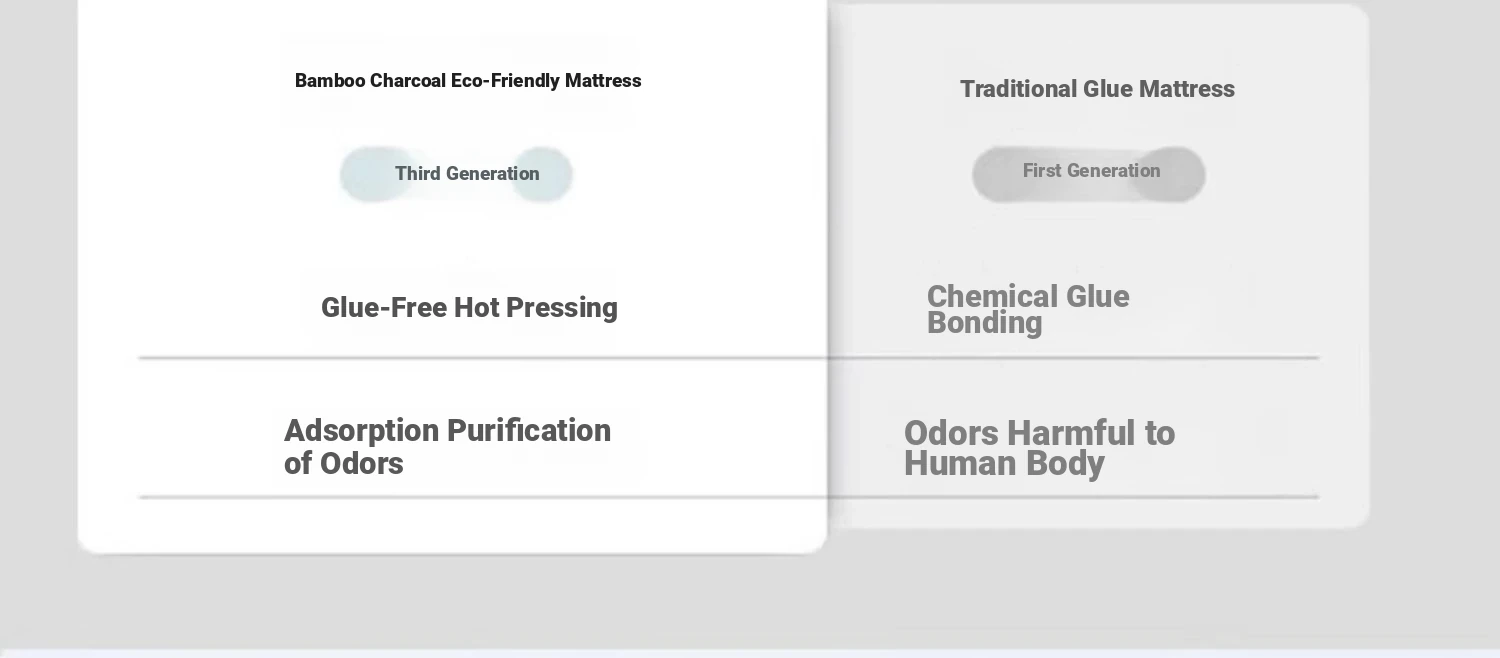Viewport: 1500px width, 658px height.
Task: Select Adsorption Purification of Odors feature
Action: tap(447, 446)
